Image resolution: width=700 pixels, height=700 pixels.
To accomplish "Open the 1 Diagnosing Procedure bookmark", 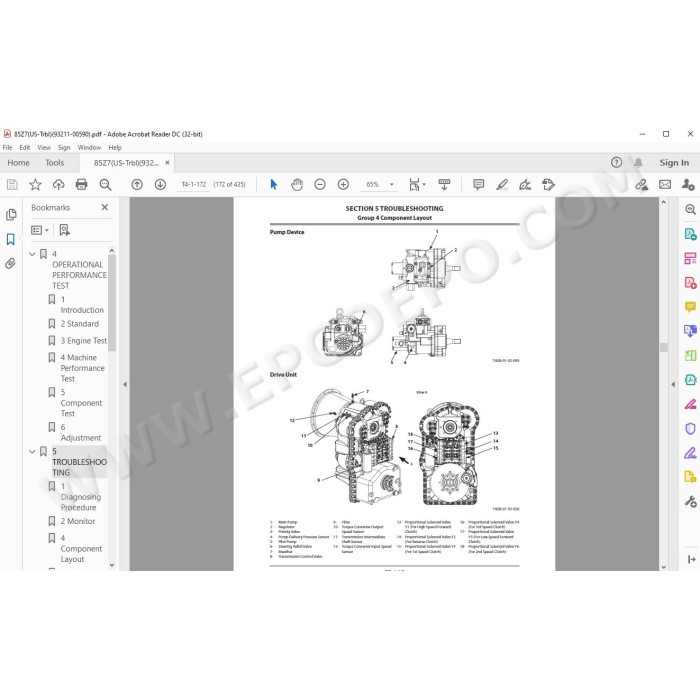I will (80, 496).
